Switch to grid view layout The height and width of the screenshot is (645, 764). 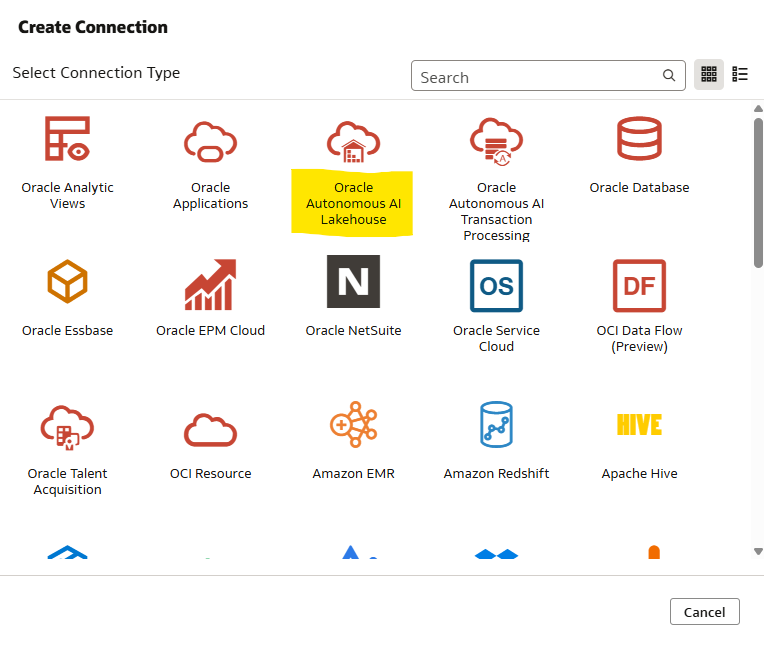point(708,75)
